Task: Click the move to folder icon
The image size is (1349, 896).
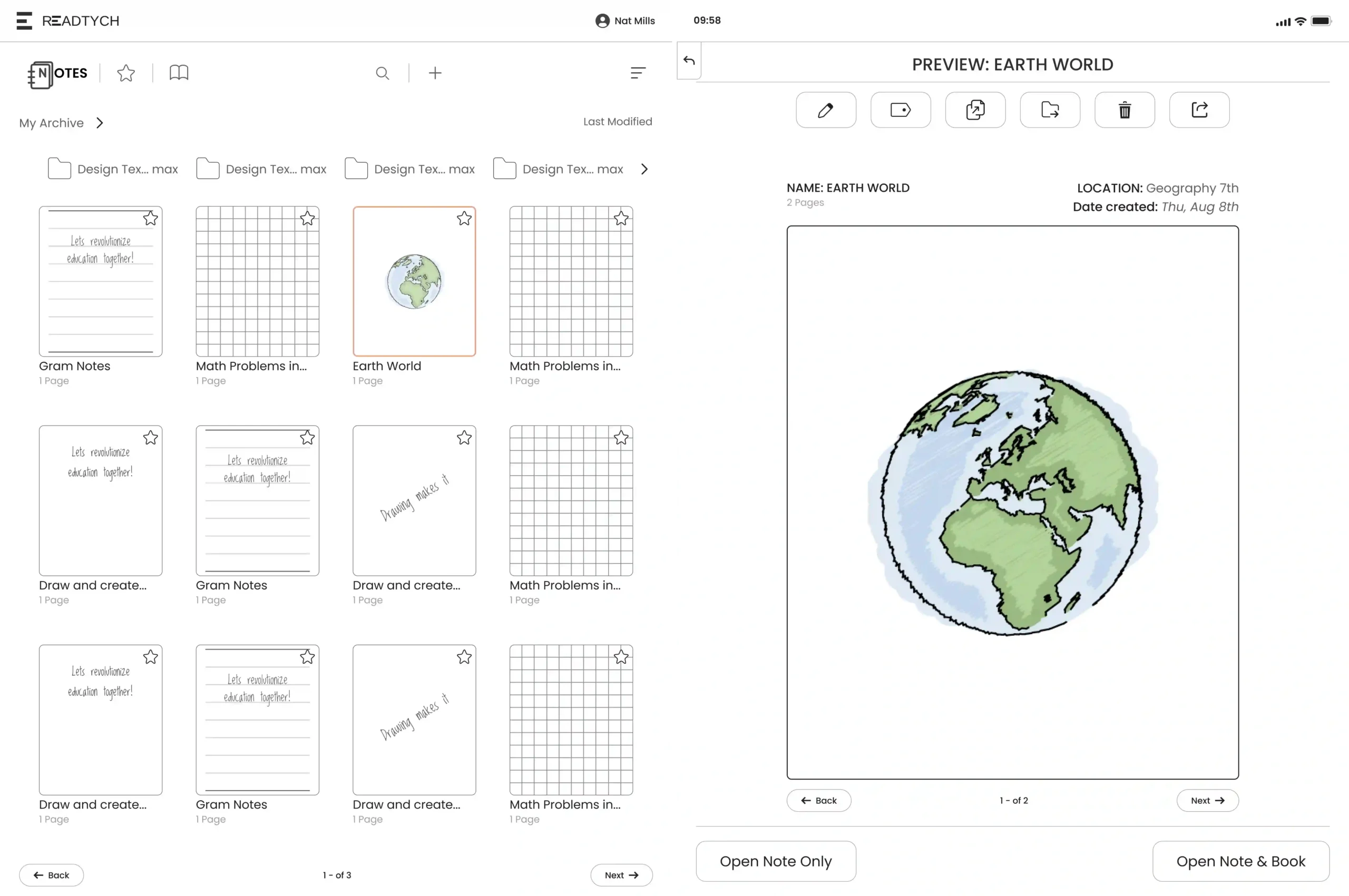Action: (x=1050, y=110)
